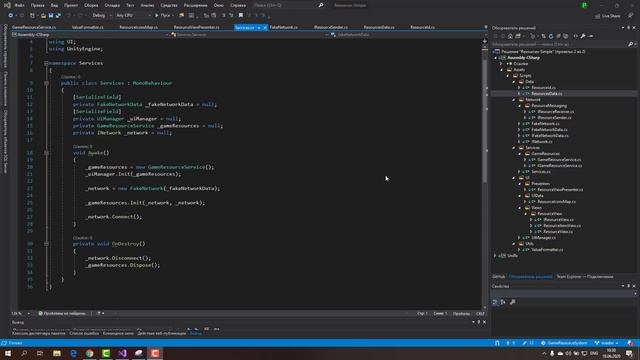The width and height of the screenshot is (640, 360).
Task: Click the alphabetical sort icon in Properties panel
Action: pyautogui.click(x=503, y=302)
